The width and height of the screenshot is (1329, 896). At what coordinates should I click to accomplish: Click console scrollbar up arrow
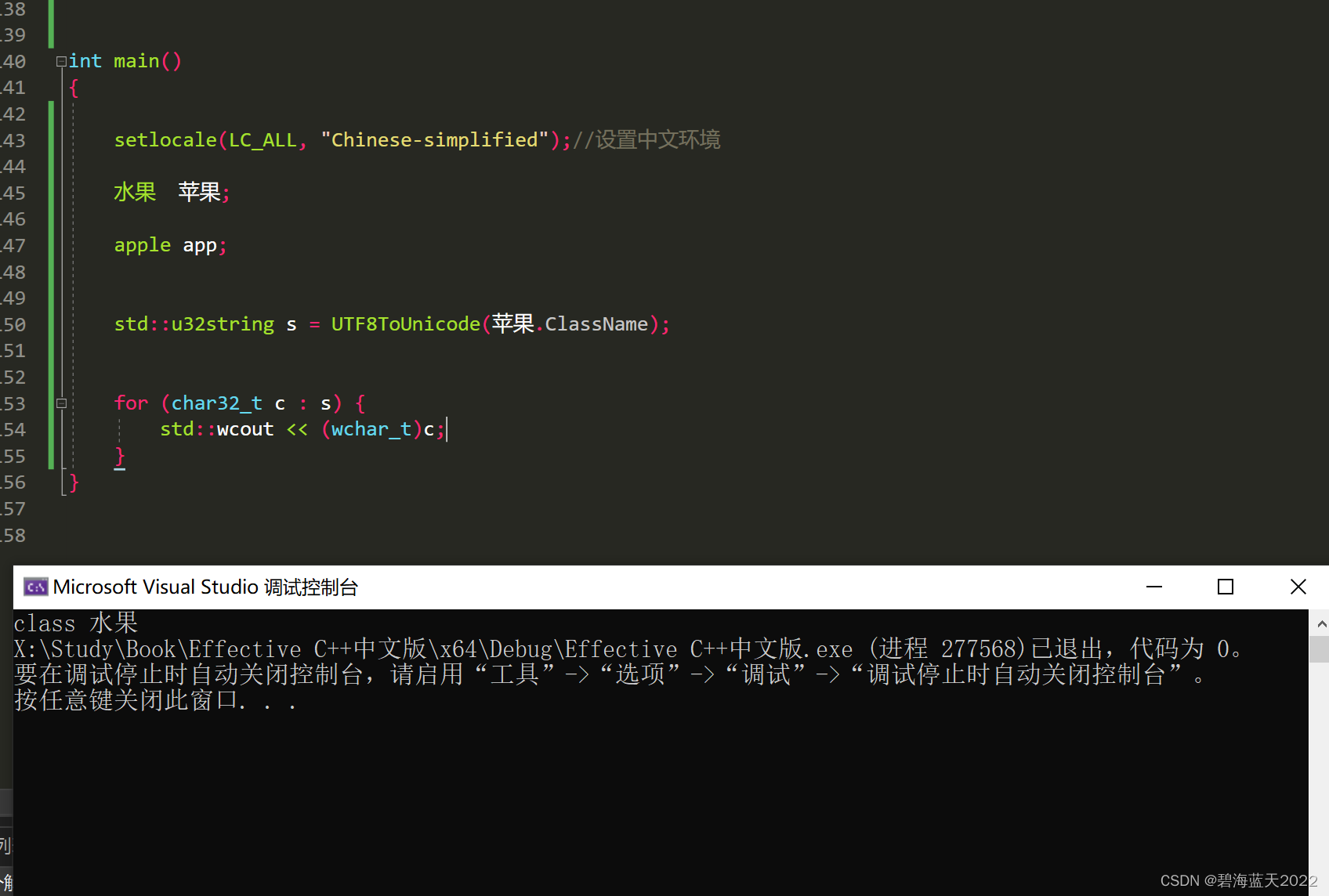coord(1321,623)
